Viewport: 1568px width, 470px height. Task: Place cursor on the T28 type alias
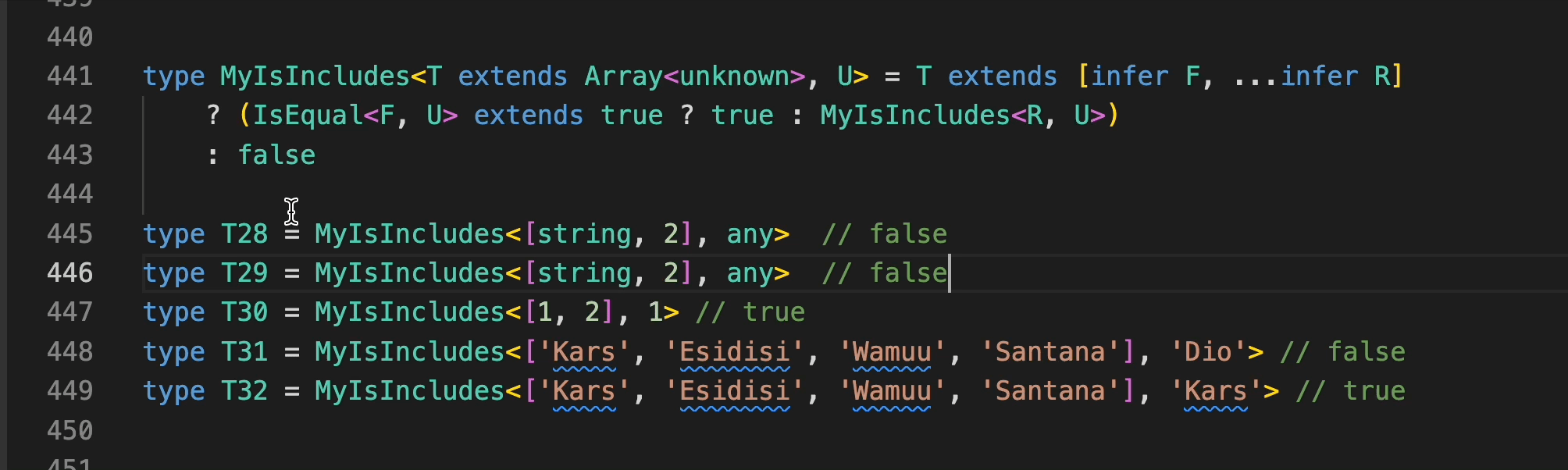pos(244,233)
